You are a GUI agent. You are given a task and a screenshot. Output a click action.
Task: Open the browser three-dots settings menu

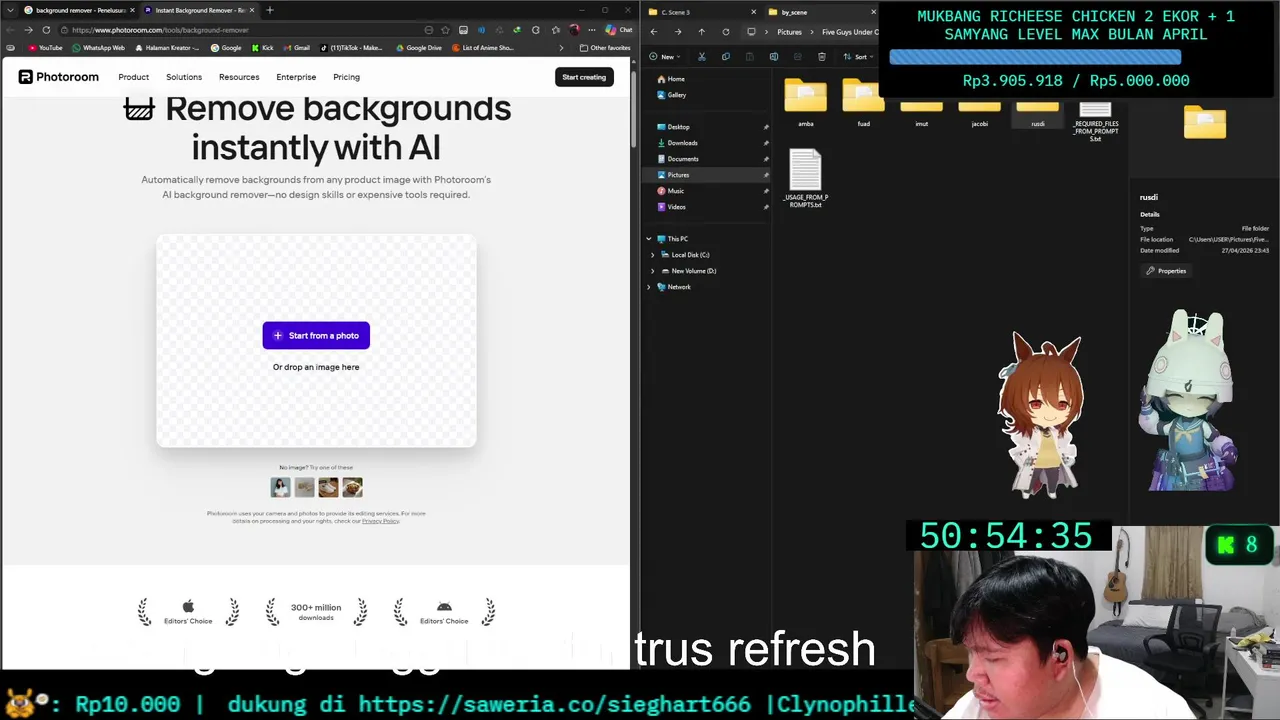(x=590, y=30)
